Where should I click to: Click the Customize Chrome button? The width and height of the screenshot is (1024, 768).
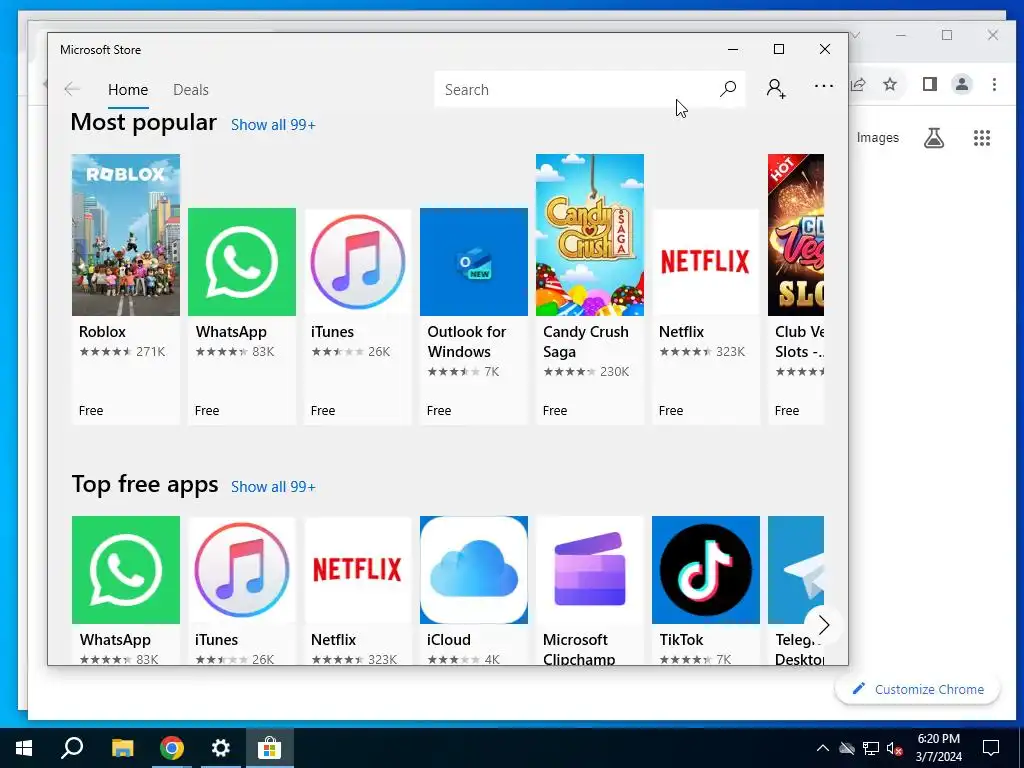point(918,689)
